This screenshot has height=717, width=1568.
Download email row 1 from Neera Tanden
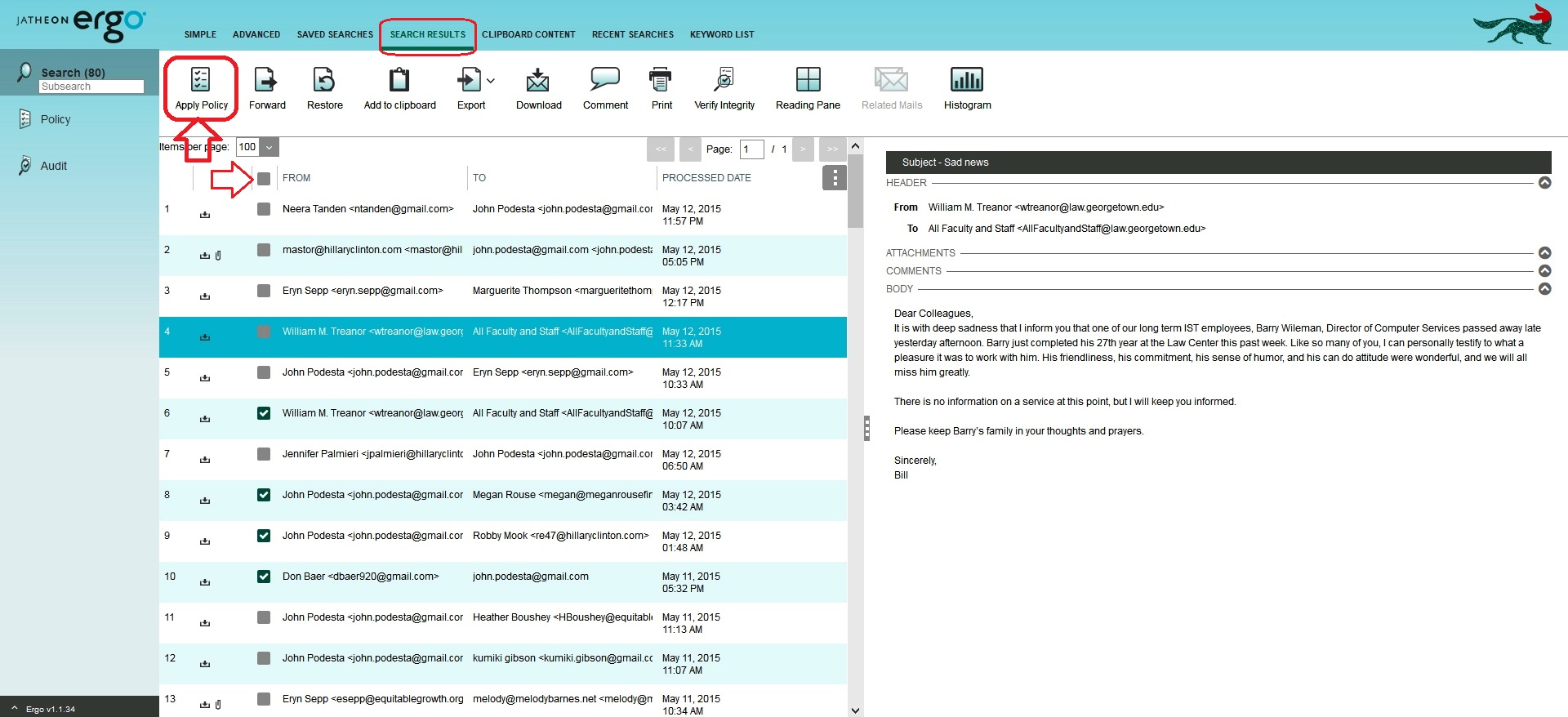tap(205, 215)
